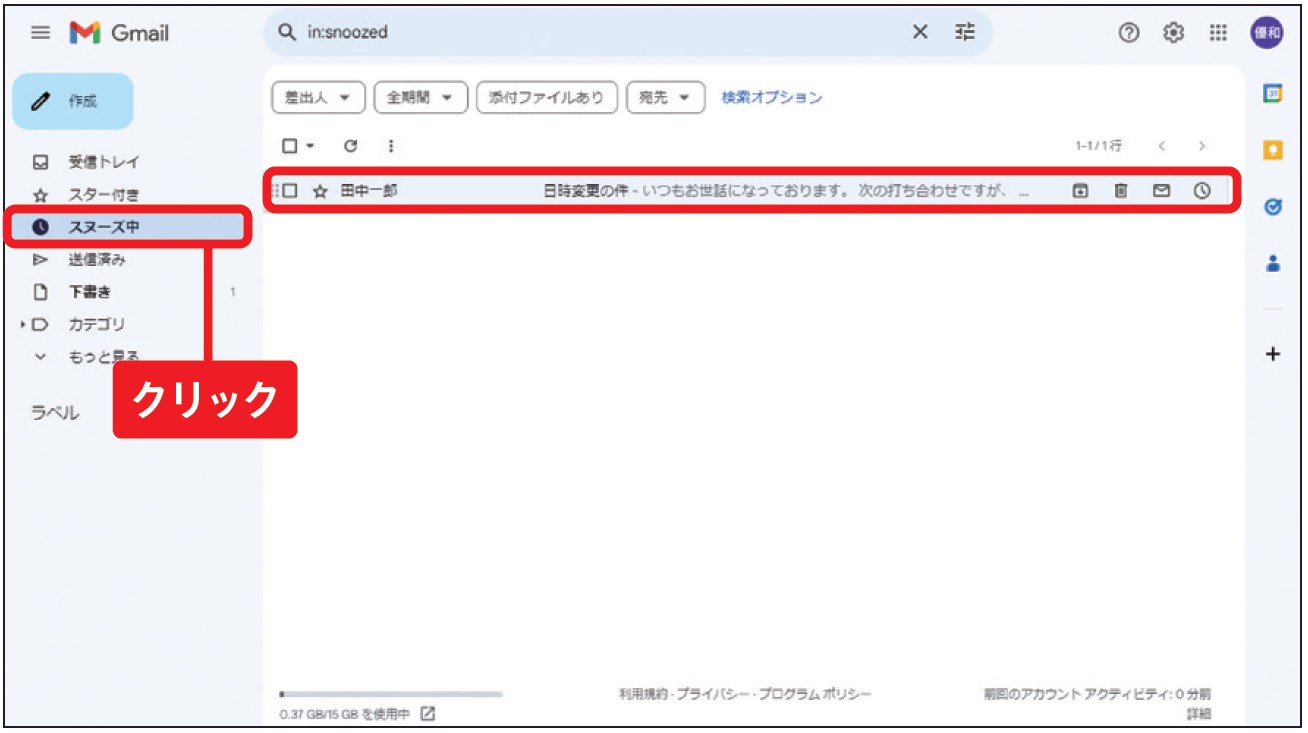Toggle the 添付ファイルあり filter chip
Viewport: 1308px width, 733px height.
pos(546,97)
